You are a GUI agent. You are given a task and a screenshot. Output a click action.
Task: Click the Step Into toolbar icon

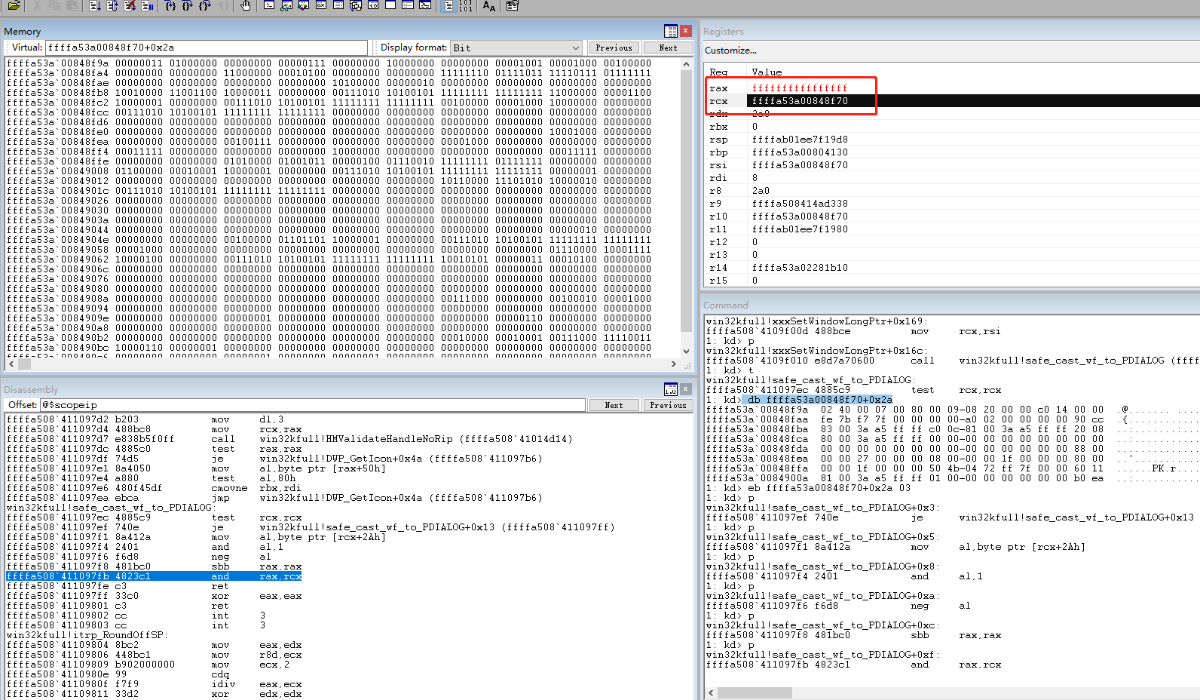(x=170, y=6)
